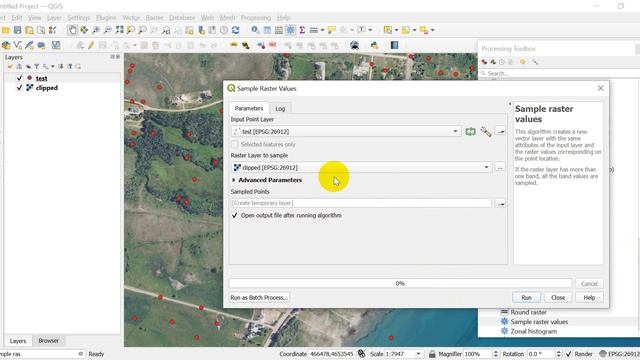640x360 pixels.
Task: Click the Map Tips speech bubble icon
Action: pyautogui.click(x=331, y=30)
